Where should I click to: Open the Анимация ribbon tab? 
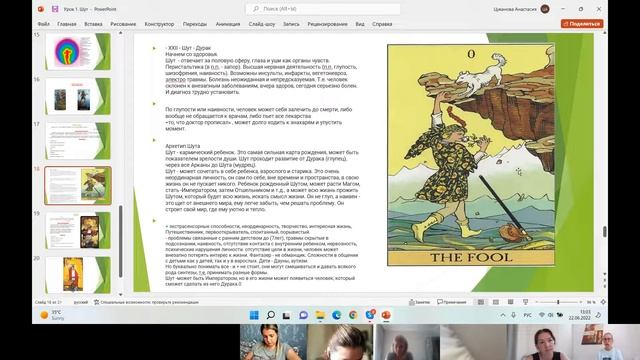click(228, 24)
